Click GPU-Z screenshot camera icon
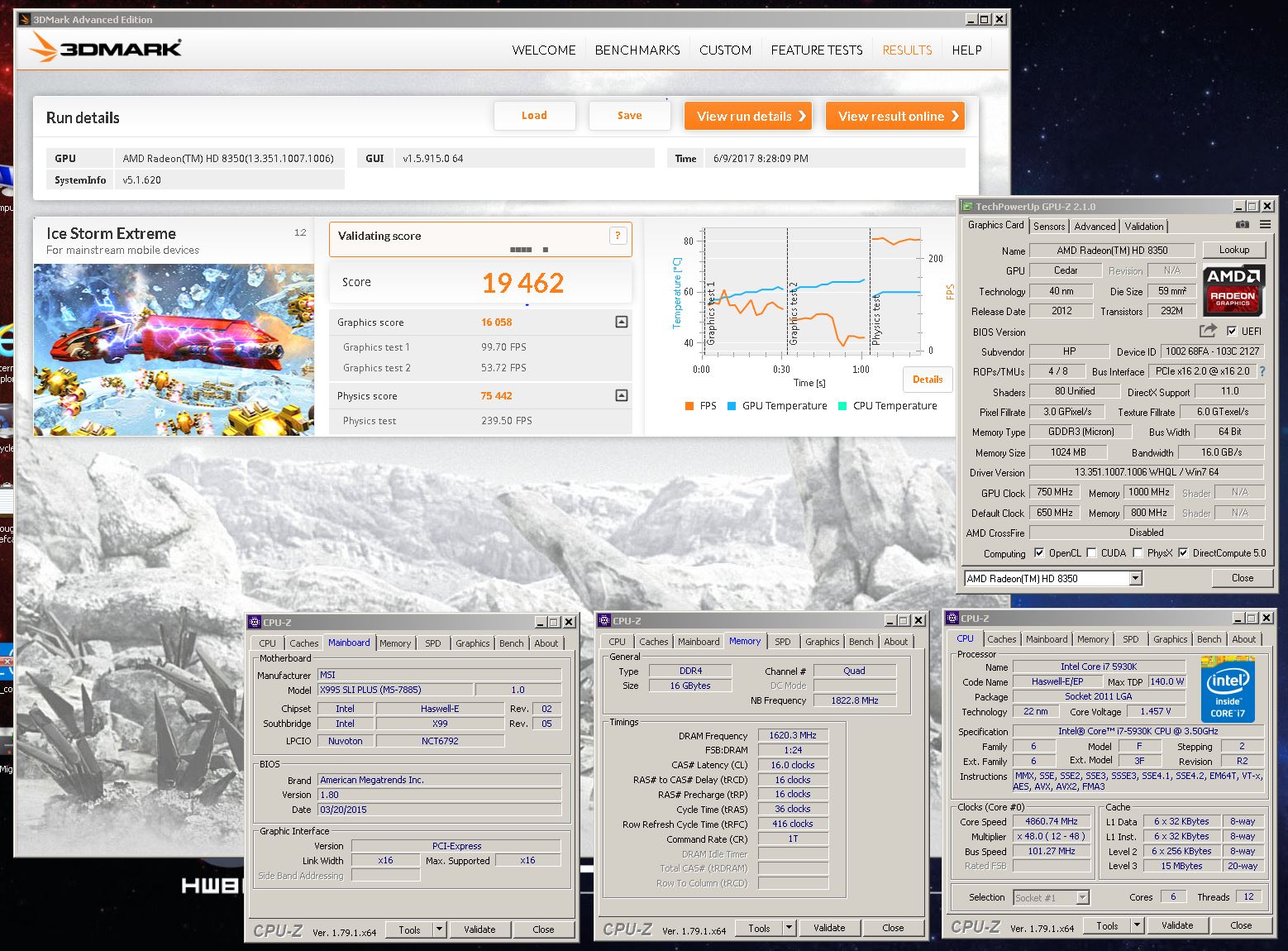The height and width of the screenshot is (951, 1288). tap(1242, 225)
